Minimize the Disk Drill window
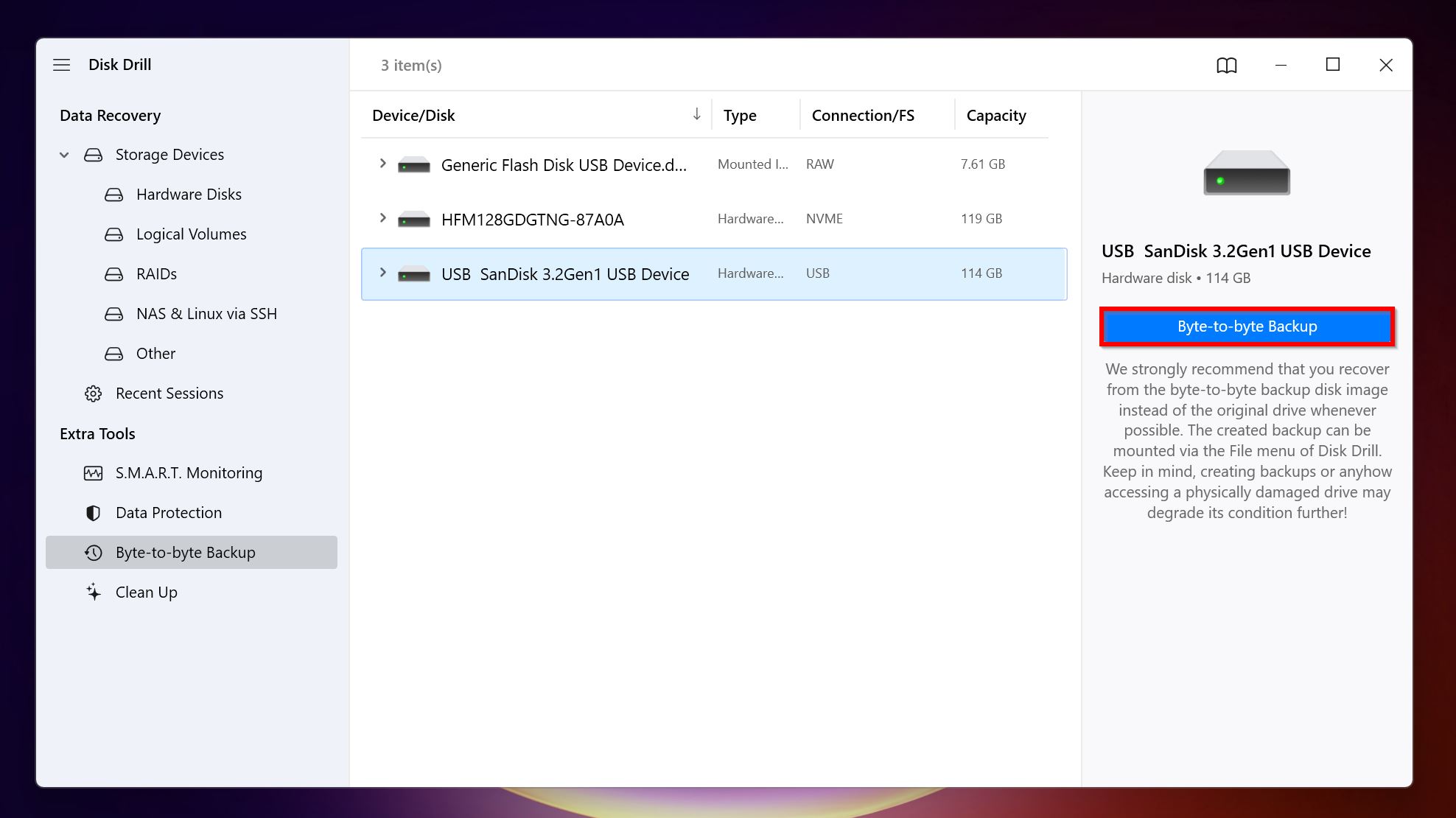 coord(1281,66)
